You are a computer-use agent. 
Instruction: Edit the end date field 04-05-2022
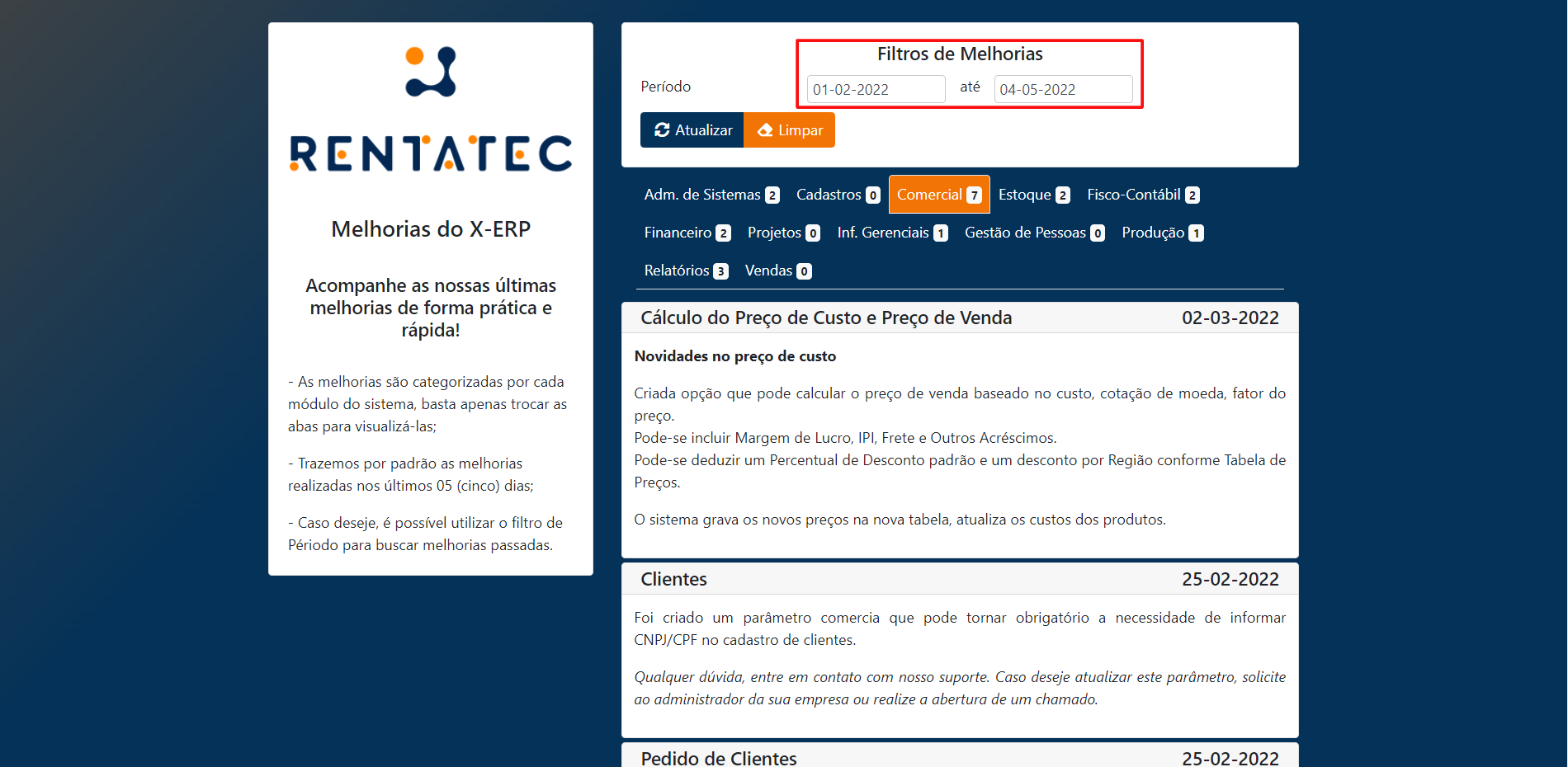(x=1063, y=89)
